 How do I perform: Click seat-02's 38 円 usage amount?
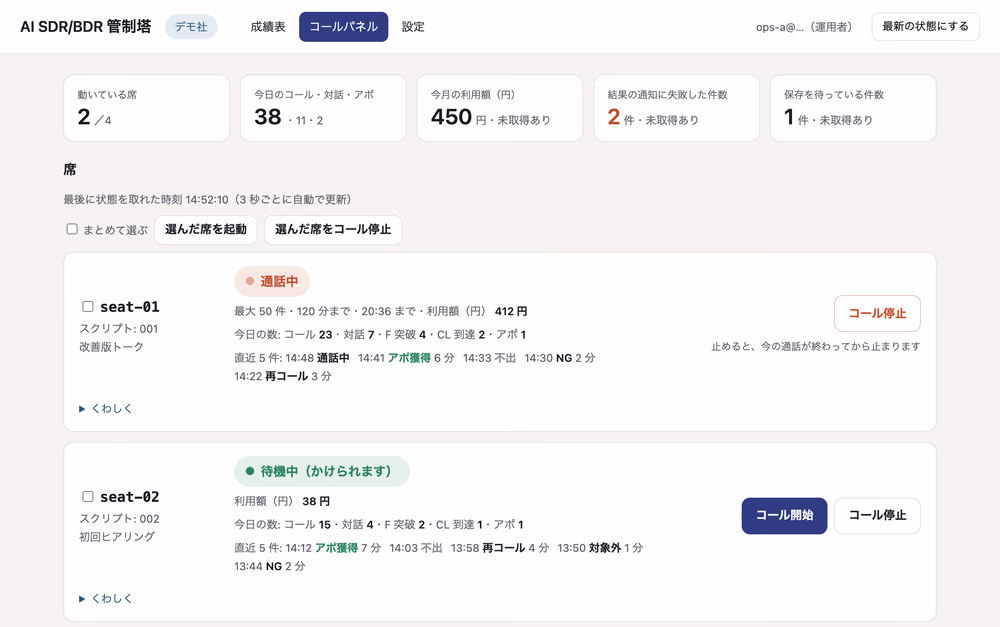pyautogui.click(x=316, y=501)
